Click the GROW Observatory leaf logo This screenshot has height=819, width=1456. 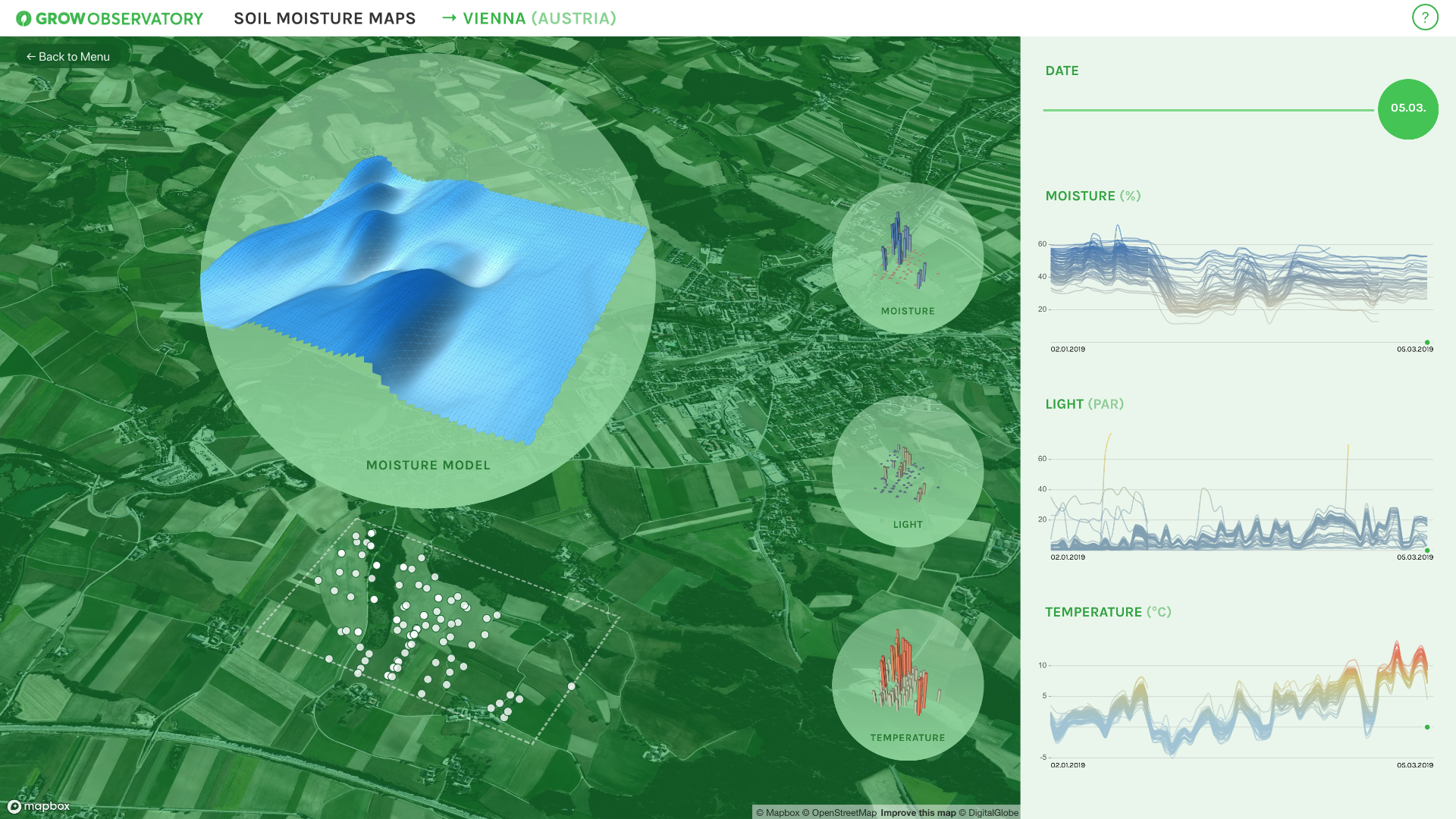click(x=24, y=18)
